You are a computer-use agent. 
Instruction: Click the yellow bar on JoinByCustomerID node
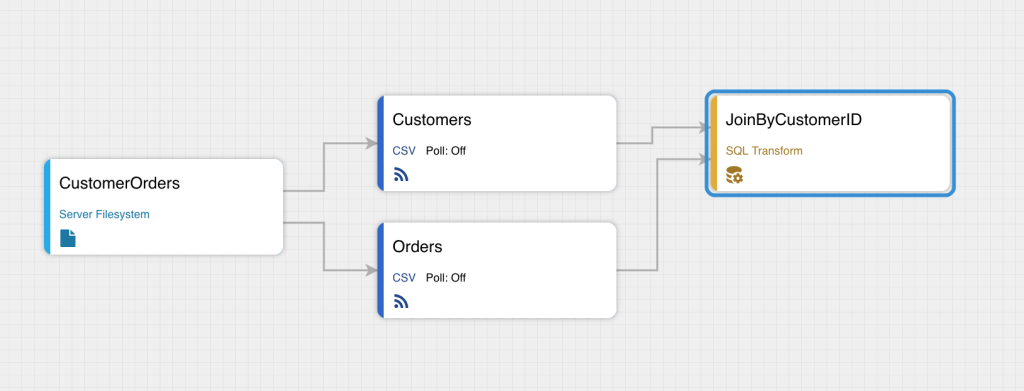click(x=713, y=143)
